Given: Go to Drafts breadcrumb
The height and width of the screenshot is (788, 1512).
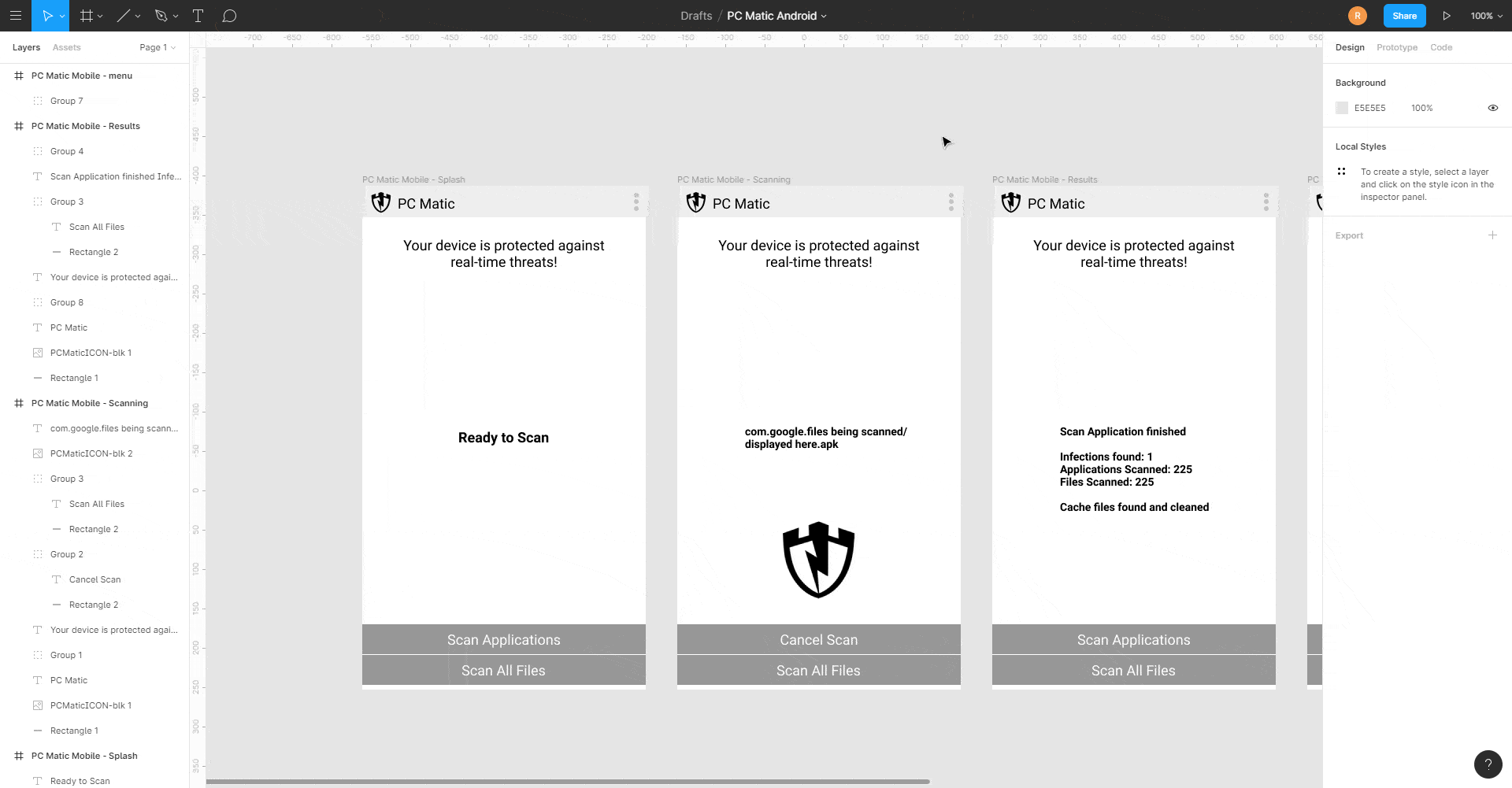Looking at the screenshot, I should pyautogui.click(x=696, y=16).
